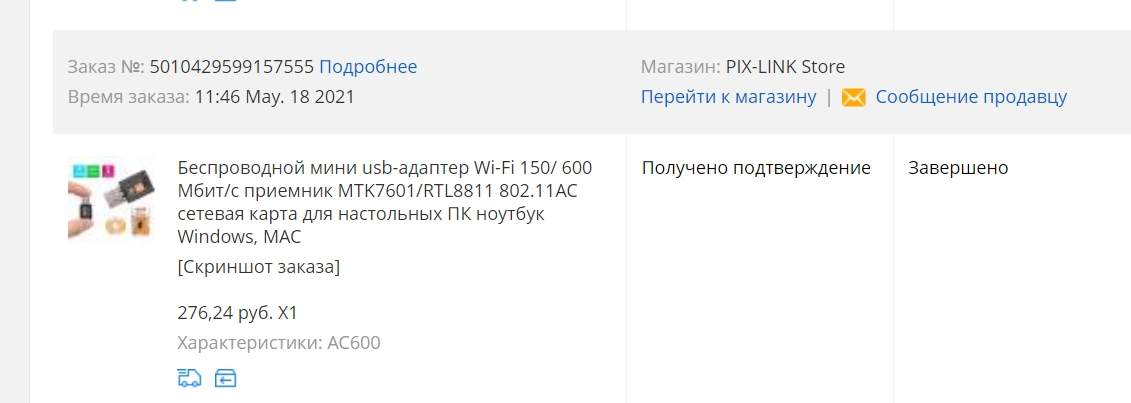1131x403 pixels.
Task: Click the Получено подтверждение status
Action: pos(756,168)
